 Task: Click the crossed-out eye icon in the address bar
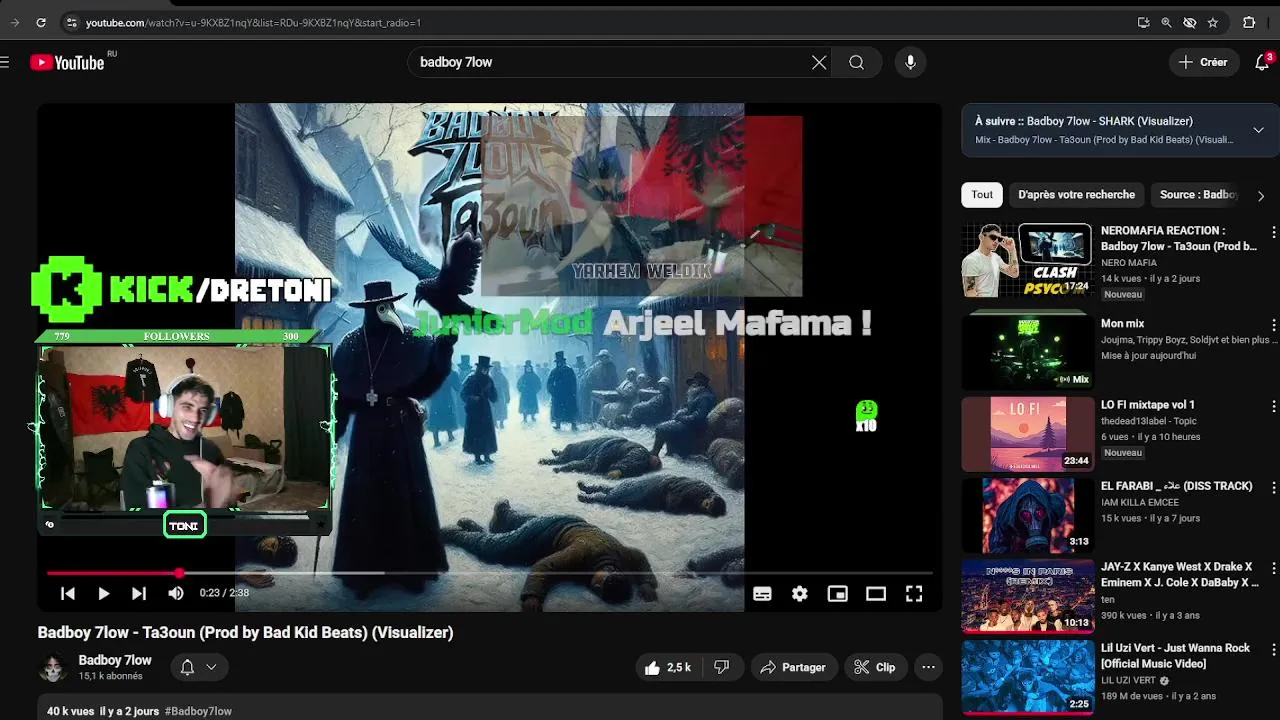pyautogui.click(x=1189, y=22)
